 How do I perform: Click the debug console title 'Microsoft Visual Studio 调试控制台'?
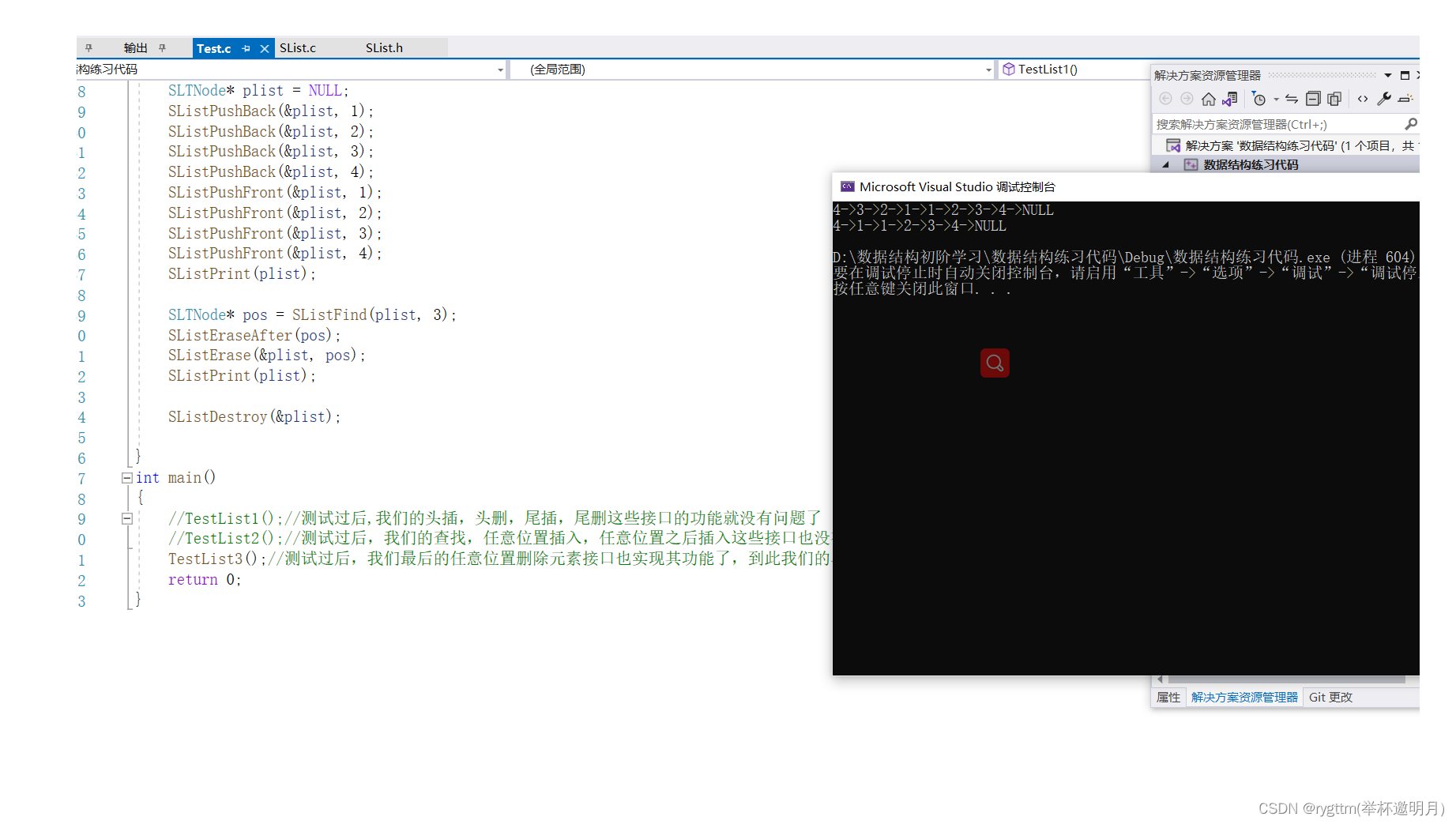[x=957, y=187]
